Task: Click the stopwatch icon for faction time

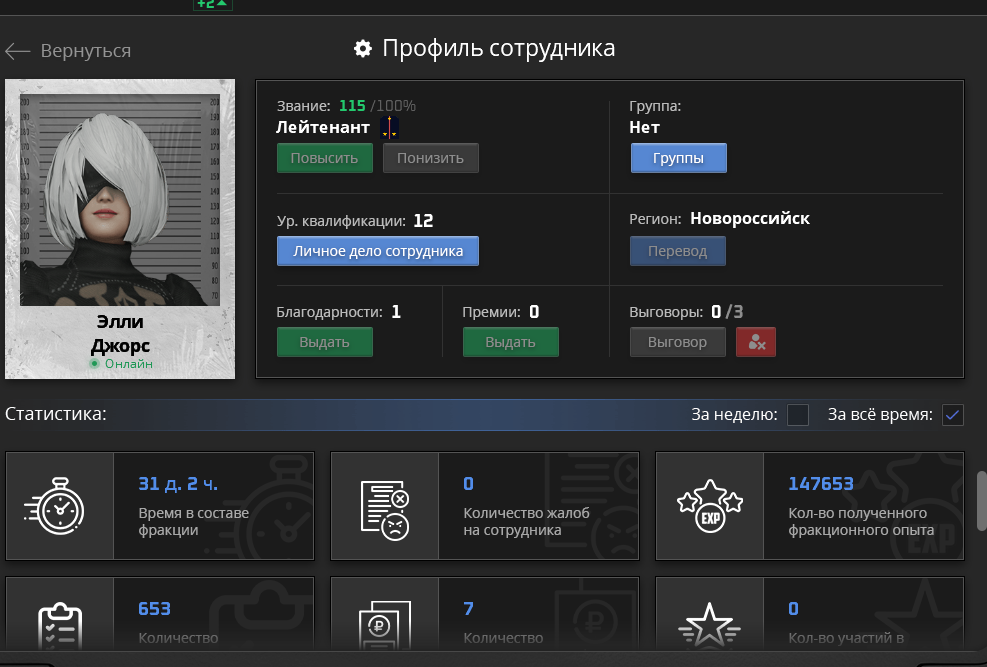Action: [x=60, y=506]
